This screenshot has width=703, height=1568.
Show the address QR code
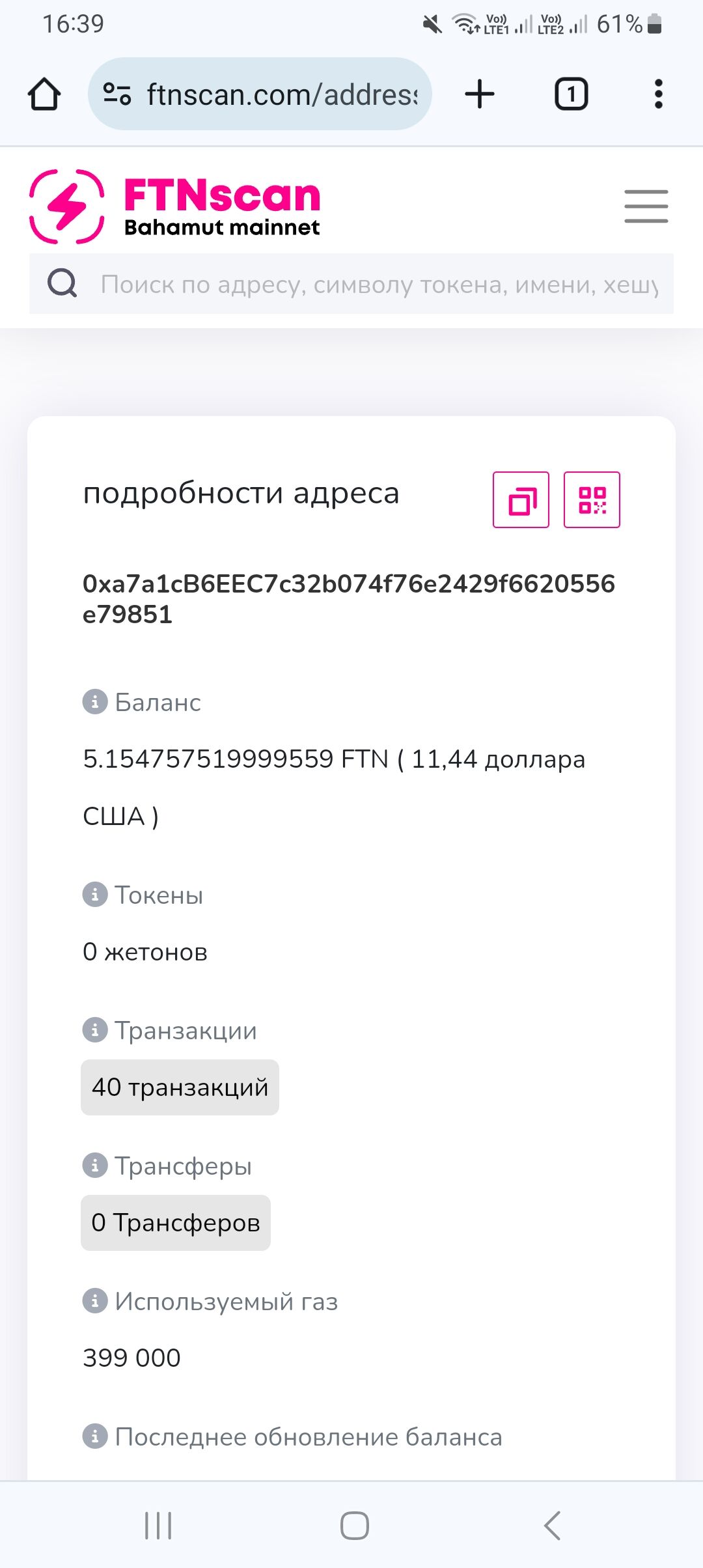click(592, 499)
